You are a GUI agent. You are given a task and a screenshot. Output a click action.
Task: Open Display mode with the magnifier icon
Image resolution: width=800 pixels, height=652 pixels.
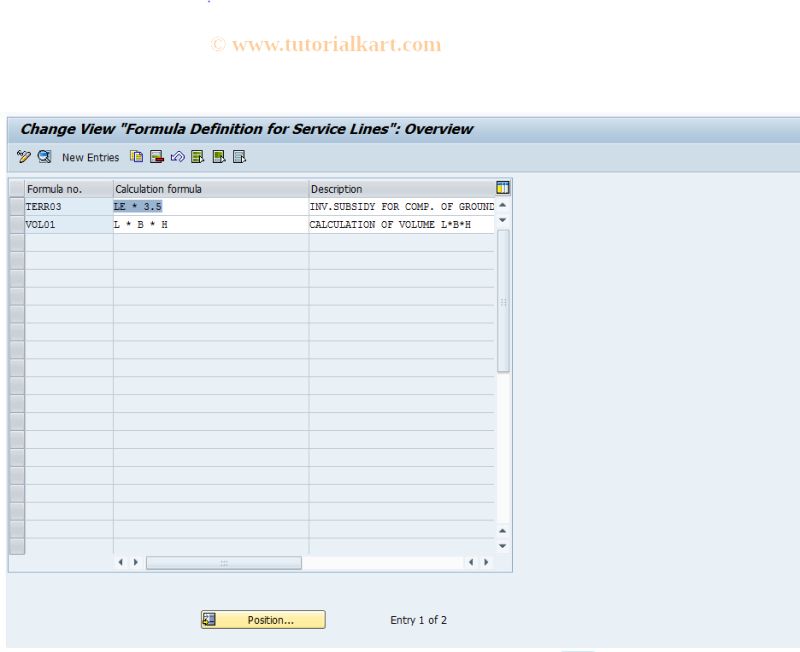pos(44,157)
